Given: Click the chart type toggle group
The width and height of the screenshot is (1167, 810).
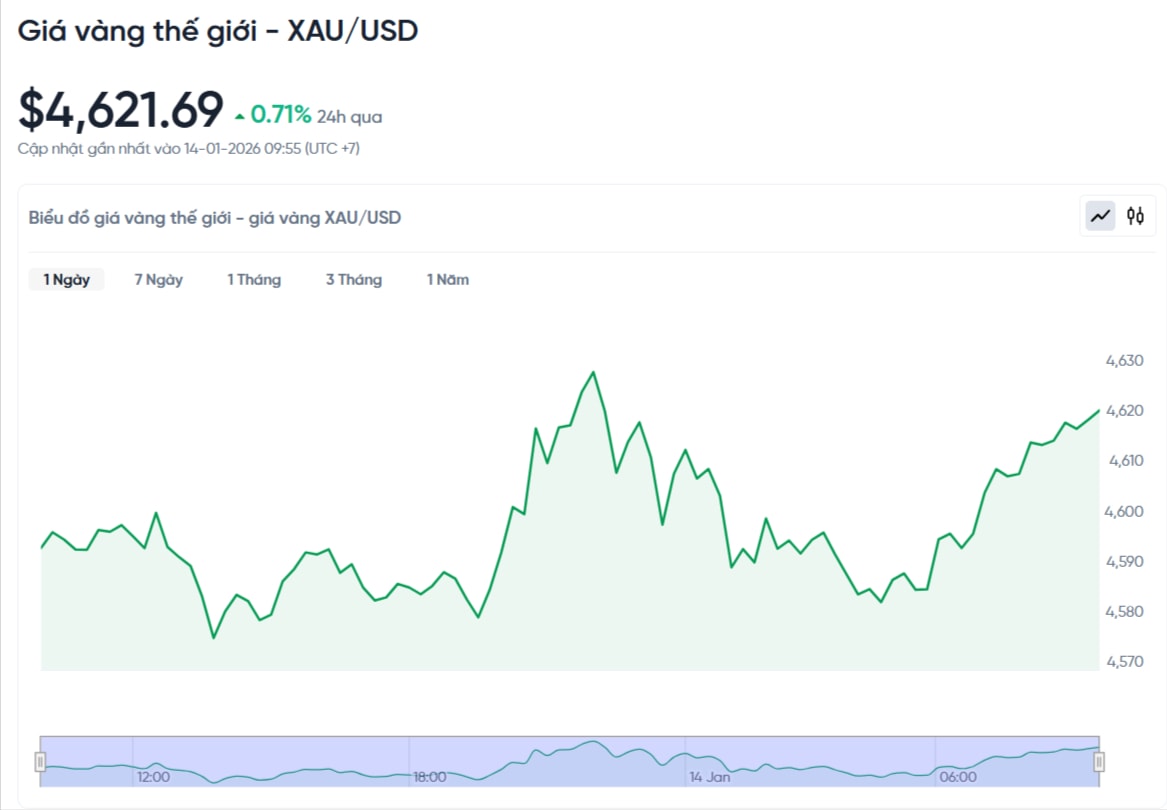Looking at the screenshot, I should [1118, 215].
